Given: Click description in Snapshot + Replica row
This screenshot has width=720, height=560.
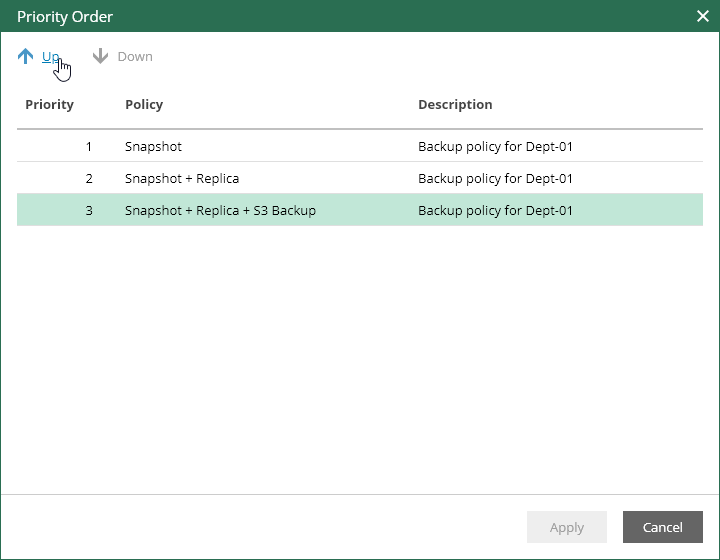Looking at the screenshot, I should point(495,179).
